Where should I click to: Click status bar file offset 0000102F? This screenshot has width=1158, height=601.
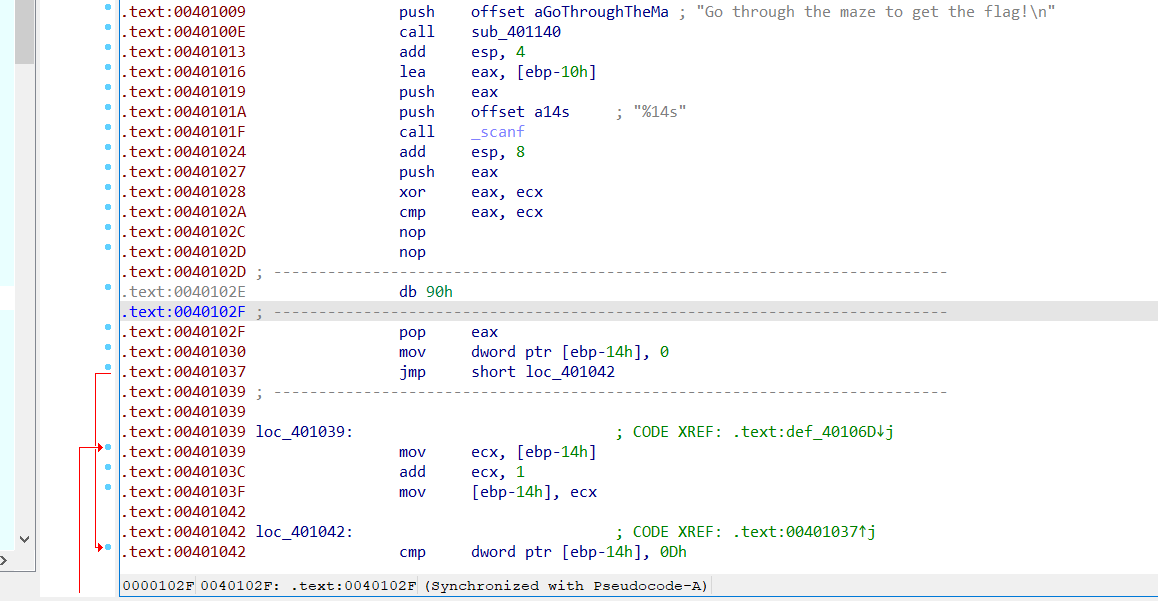(158, 585)
